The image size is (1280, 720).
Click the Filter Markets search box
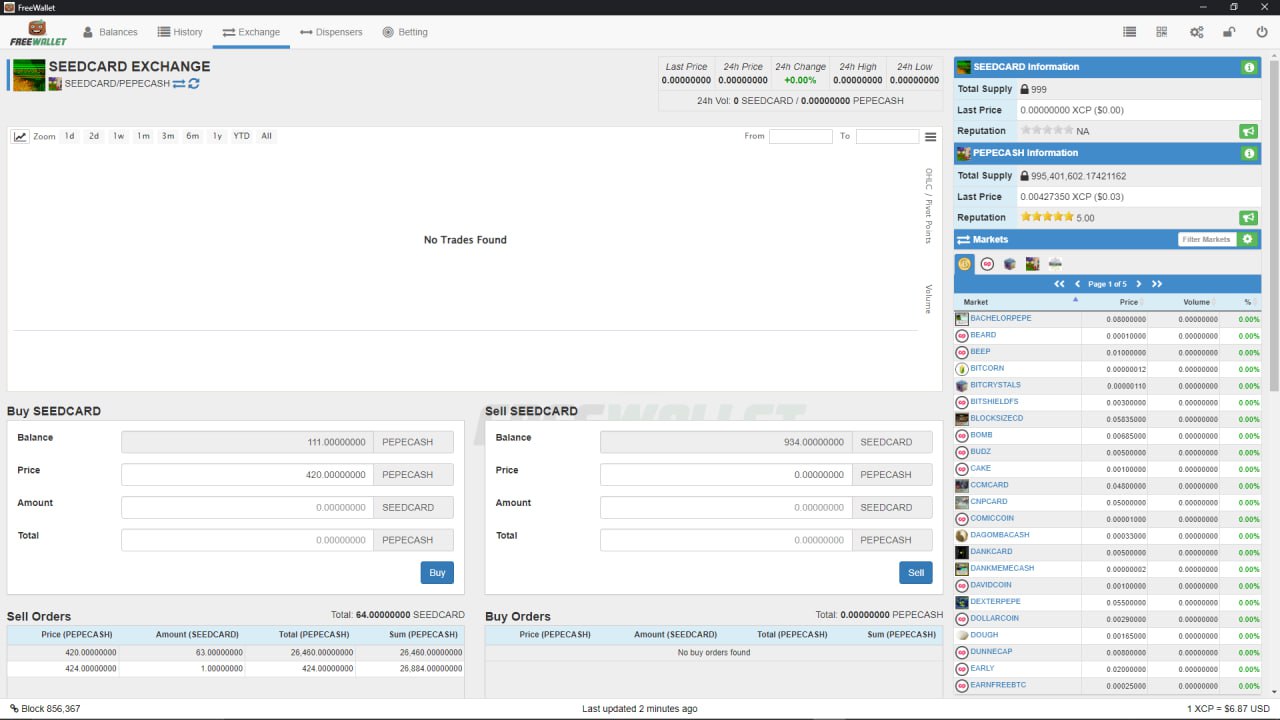(x=1207, y=240)
